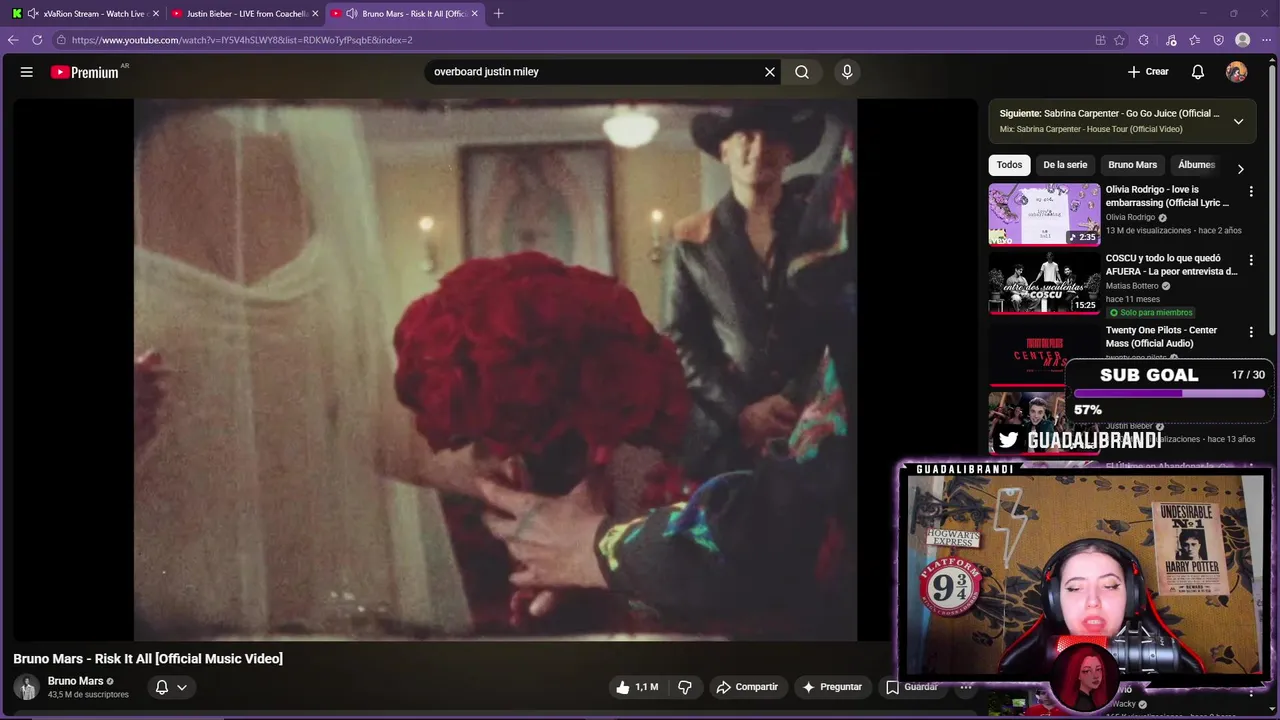Close the Bruno Mars Risk It All tab
This screenshot has height=720, width=1280.
475,13
